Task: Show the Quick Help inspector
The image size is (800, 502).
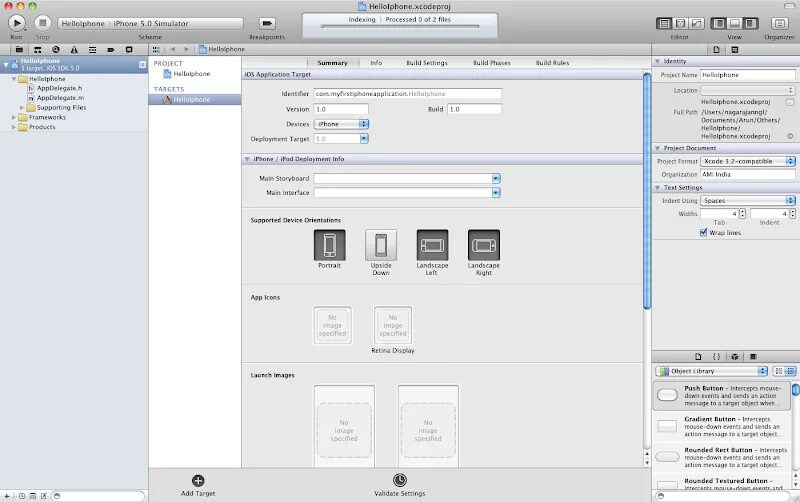Action: [735, 49]
